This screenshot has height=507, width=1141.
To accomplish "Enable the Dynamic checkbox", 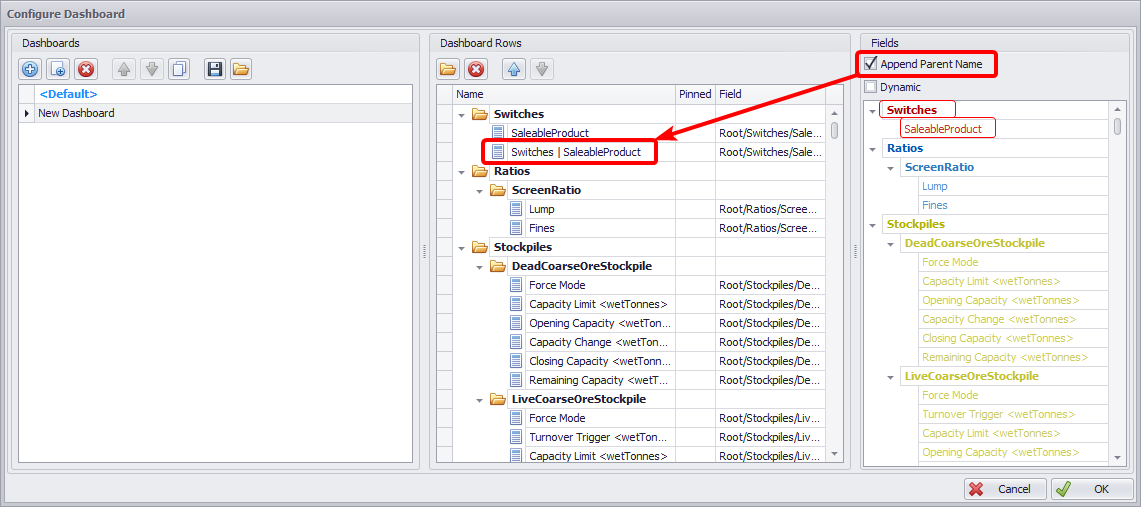I will point(870,87).
